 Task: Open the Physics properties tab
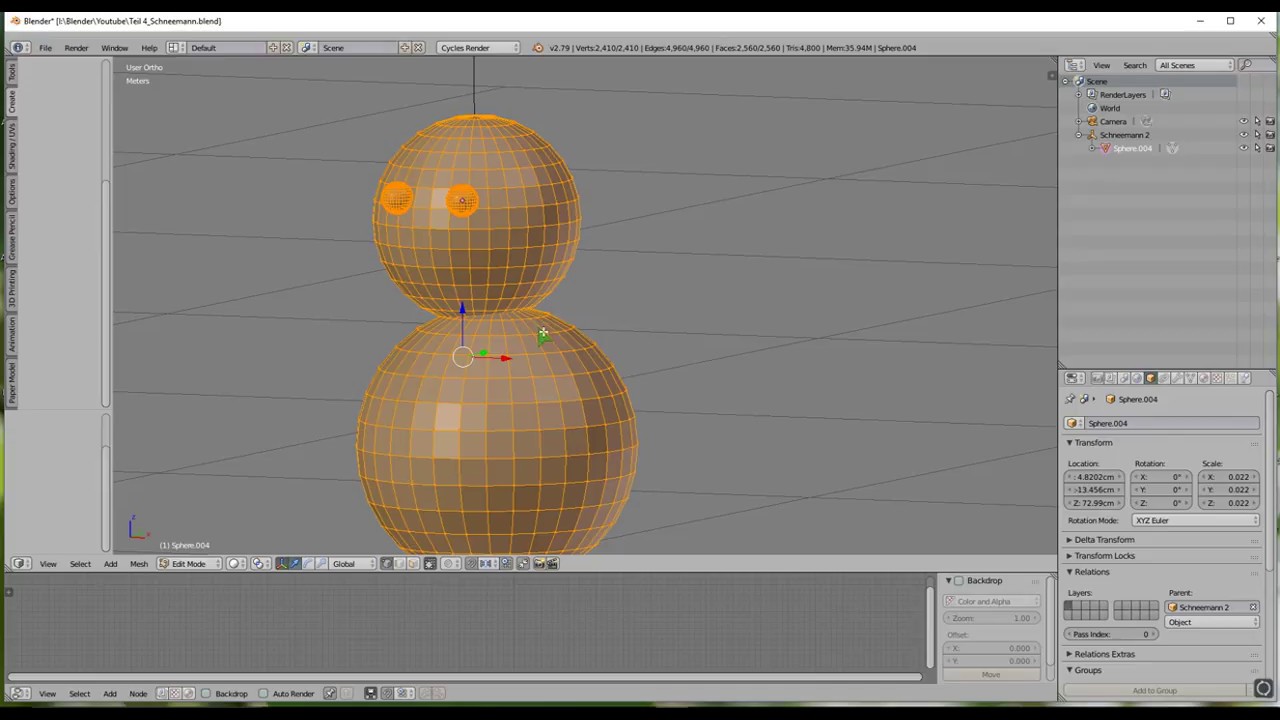pyautogui.click(x=1244, y=378)
